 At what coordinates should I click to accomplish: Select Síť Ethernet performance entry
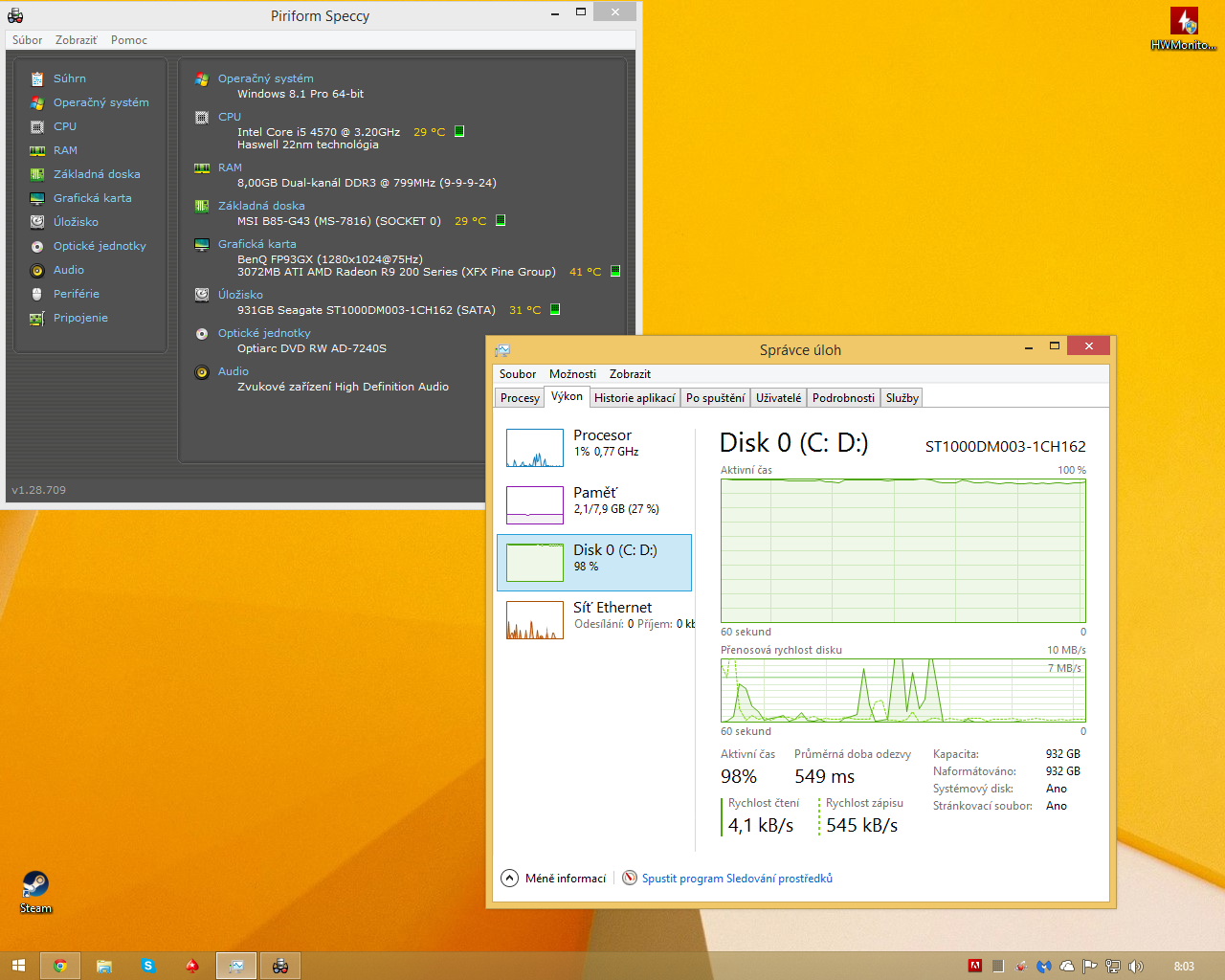click(x=594, y=620)
